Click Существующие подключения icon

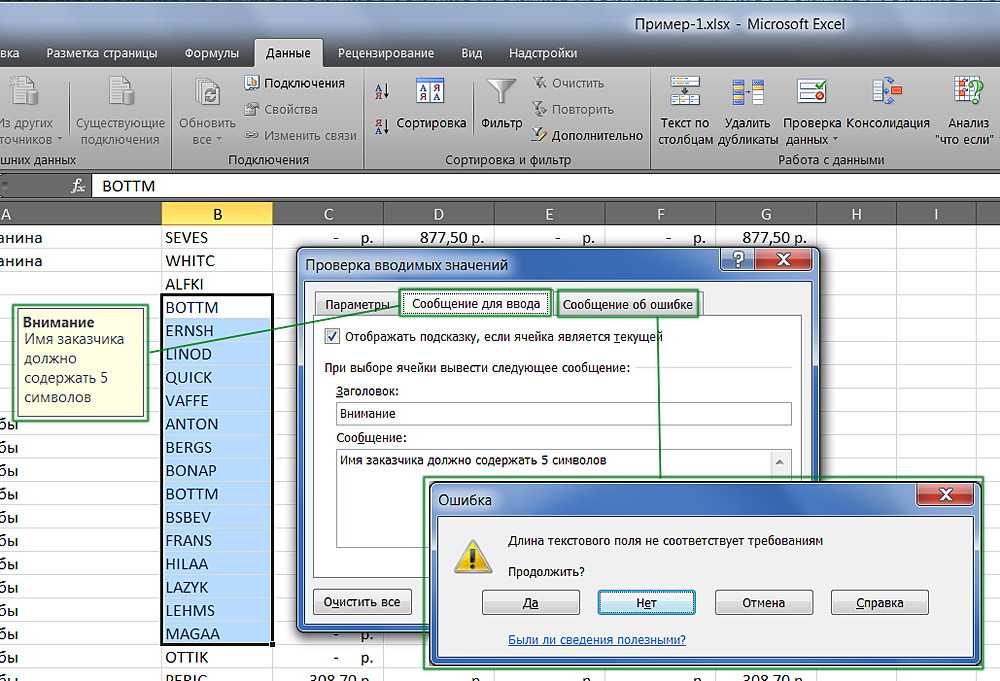point(120,91)
